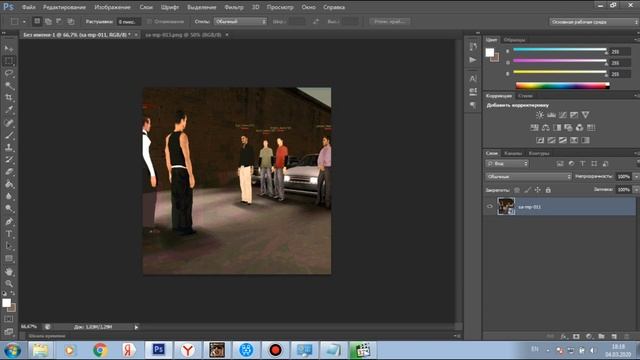This screenshot has height=360, width=640.
Task: Open the selection Style dropdown
Action: 240,21
